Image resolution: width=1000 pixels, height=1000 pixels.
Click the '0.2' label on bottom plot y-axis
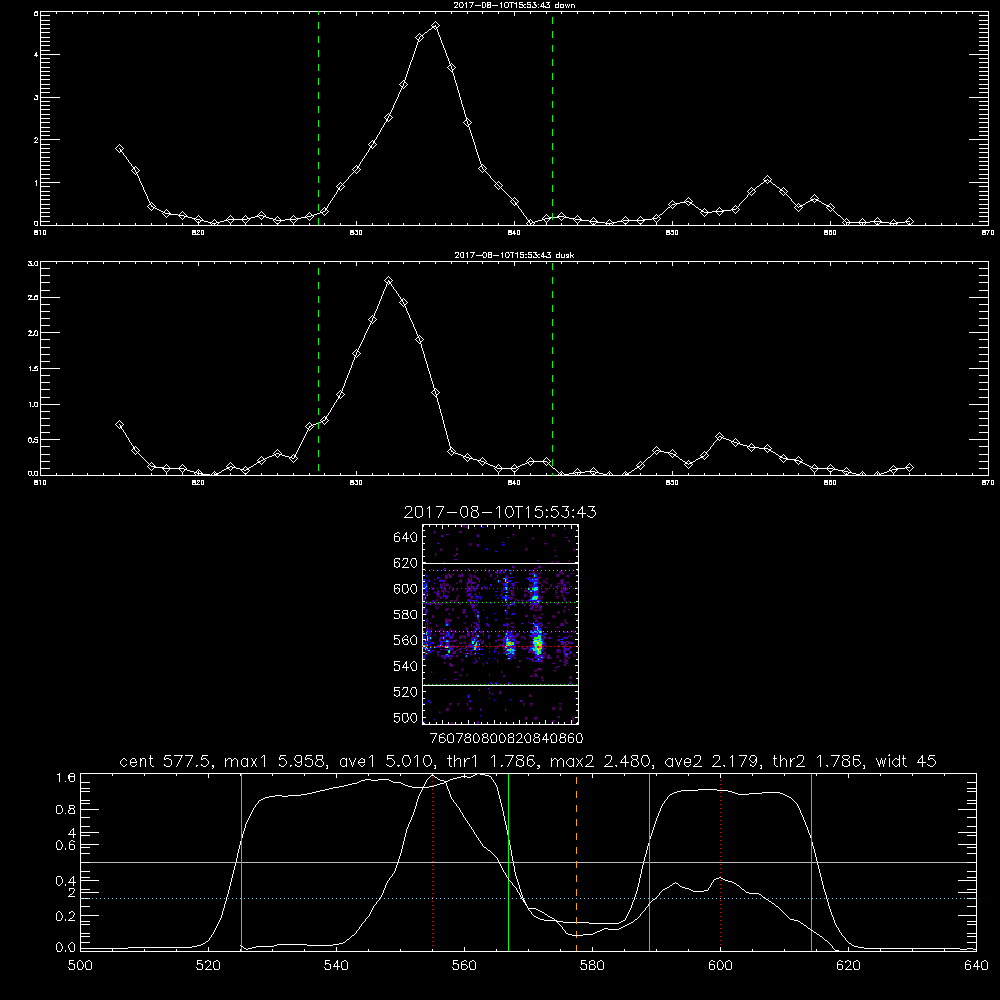(67, 916)
